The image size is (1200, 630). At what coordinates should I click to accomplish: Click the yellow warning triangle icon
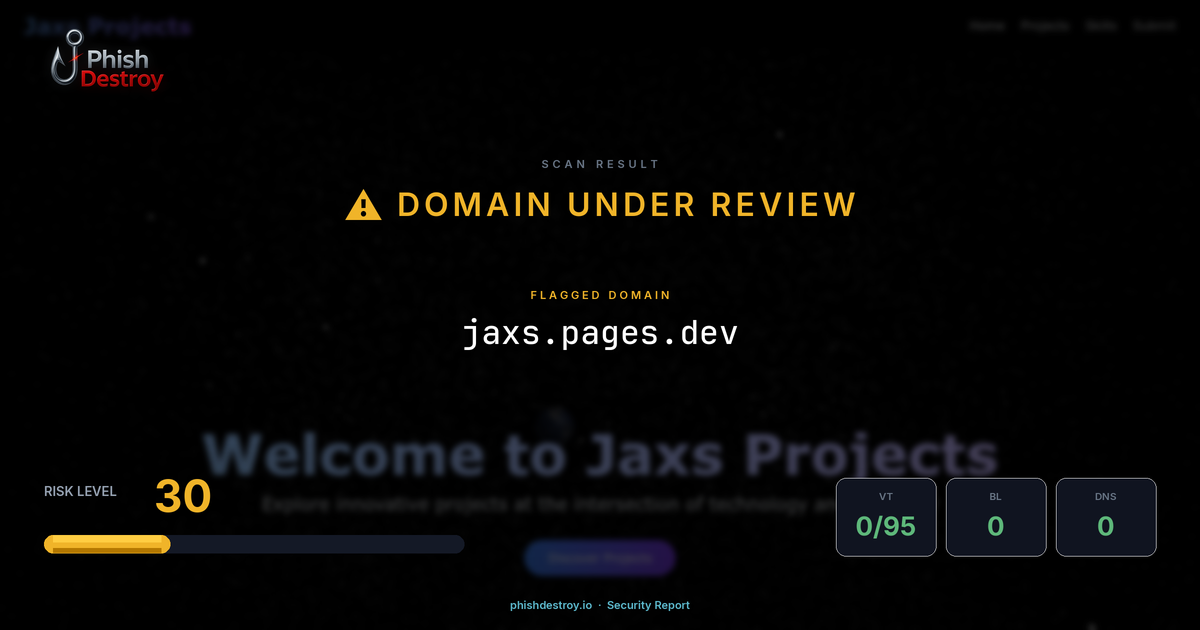(x=362, y=204)
